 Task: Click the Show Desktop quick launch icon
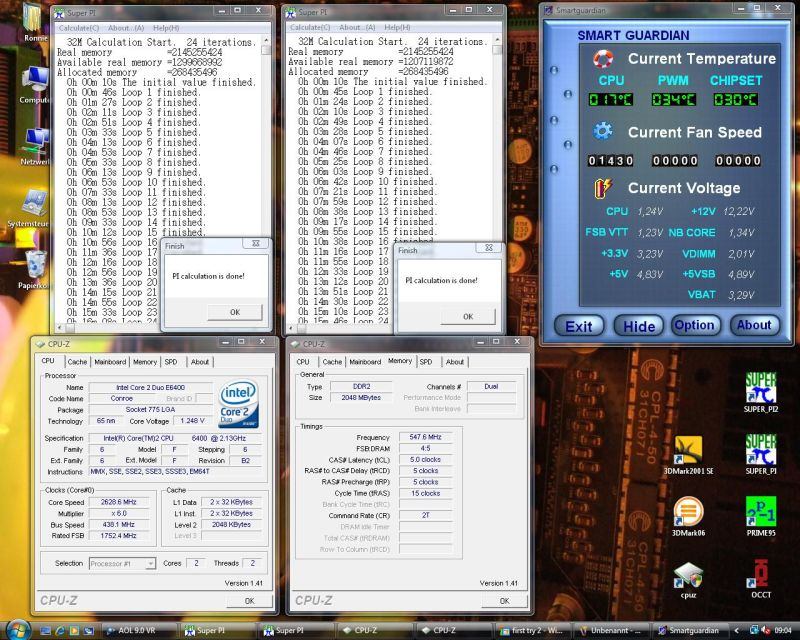tap(45, 631)
